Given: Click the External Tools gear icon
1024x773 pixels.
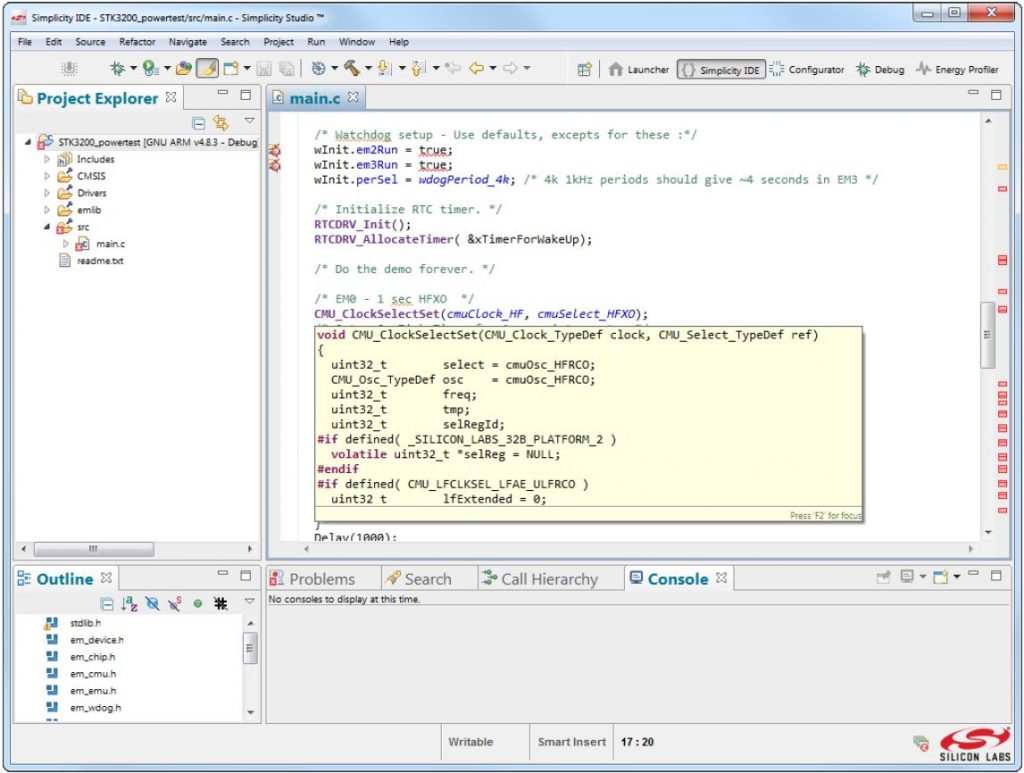Looking at the screenshot, I should pos(318,68).
